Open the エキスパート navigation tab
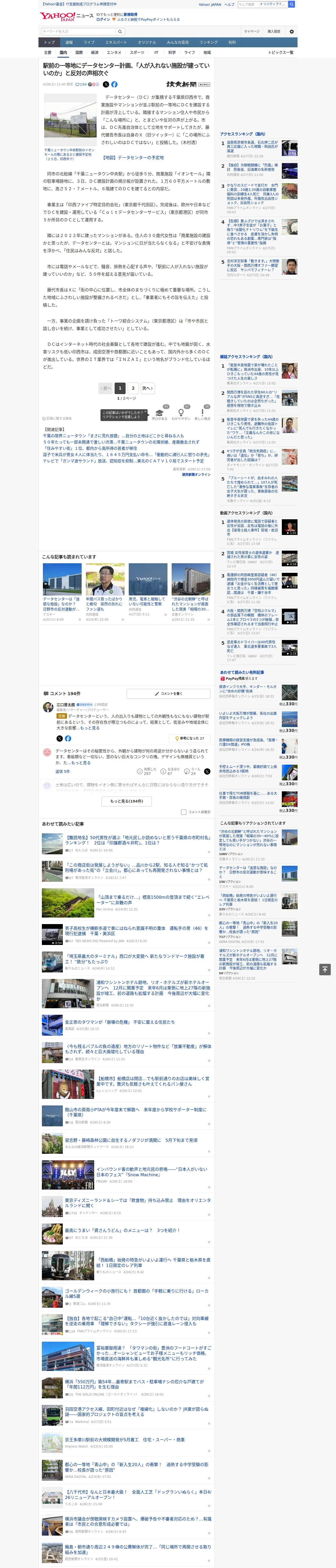 tap(116, 43)
